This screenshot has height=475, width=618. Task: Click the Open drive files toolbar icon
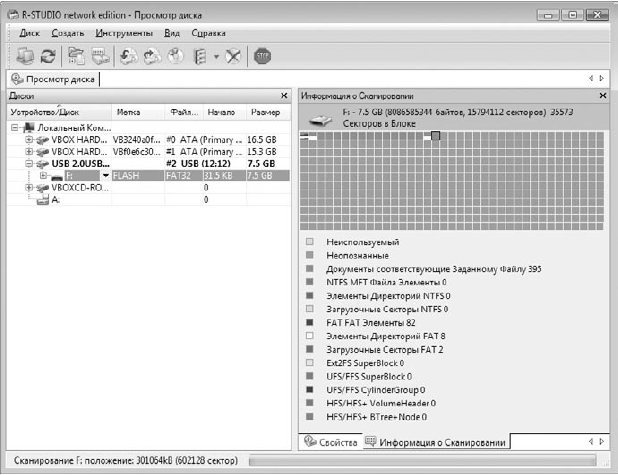click(x=76, y=56)
